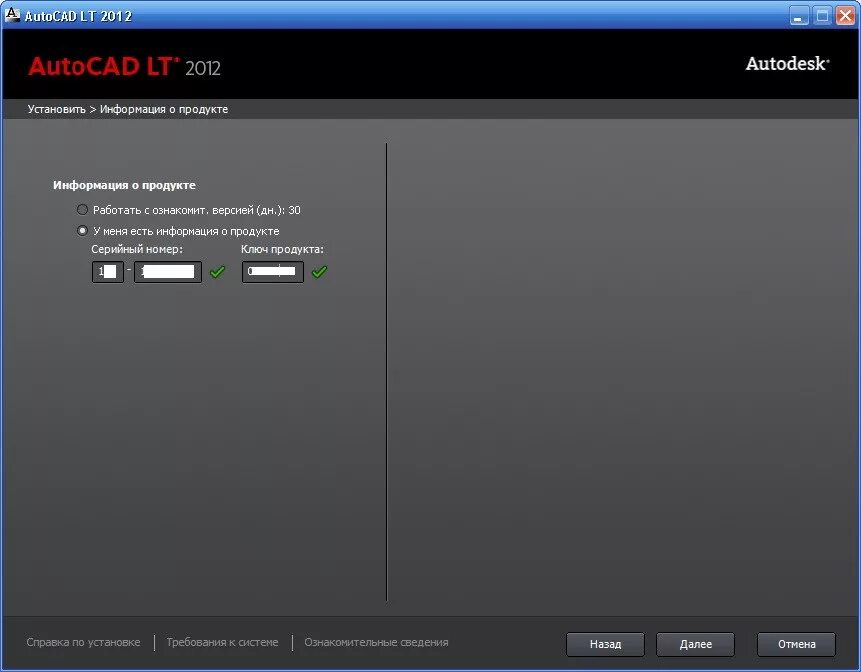The image size is (861, 672).
Task: Click the main serial number field
Action: coord(168,272)
